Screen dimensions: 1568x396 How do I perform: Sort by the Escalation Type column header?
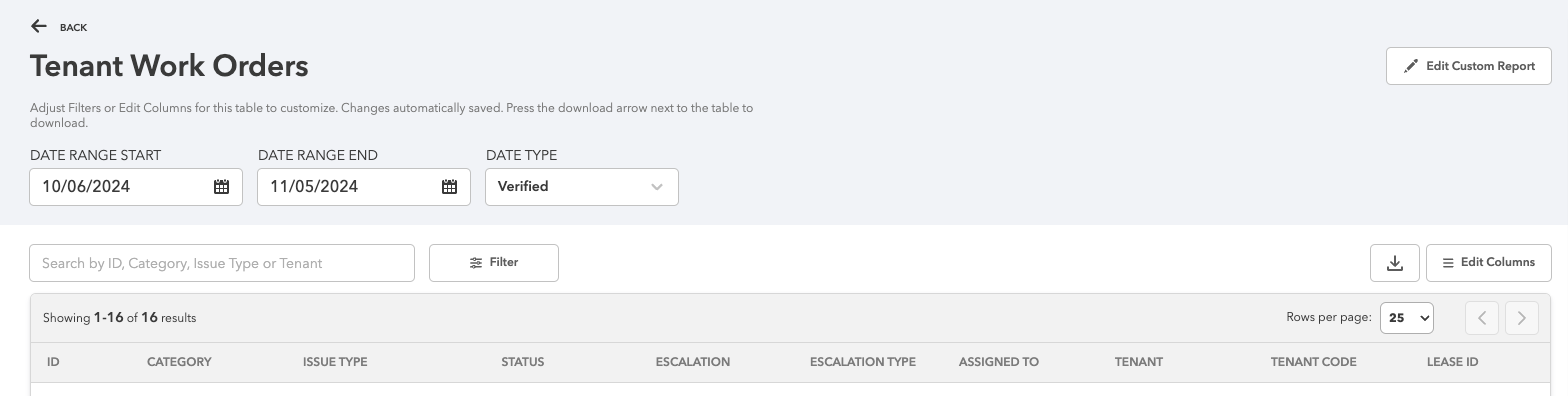pos(863,362)
